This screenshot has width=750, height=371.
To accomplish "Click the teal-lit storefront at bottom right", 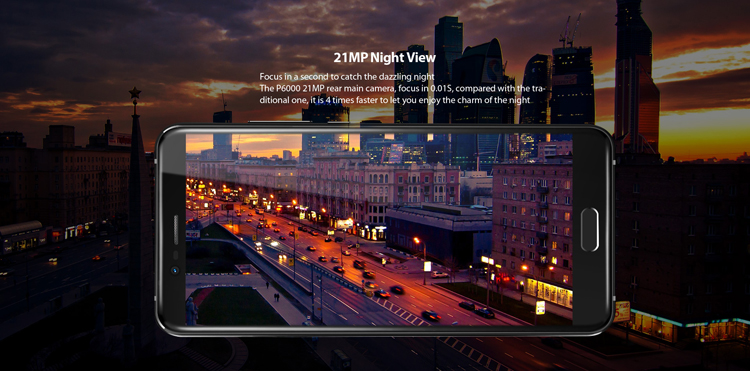I will pyautogui.click(x=688, y=326).
